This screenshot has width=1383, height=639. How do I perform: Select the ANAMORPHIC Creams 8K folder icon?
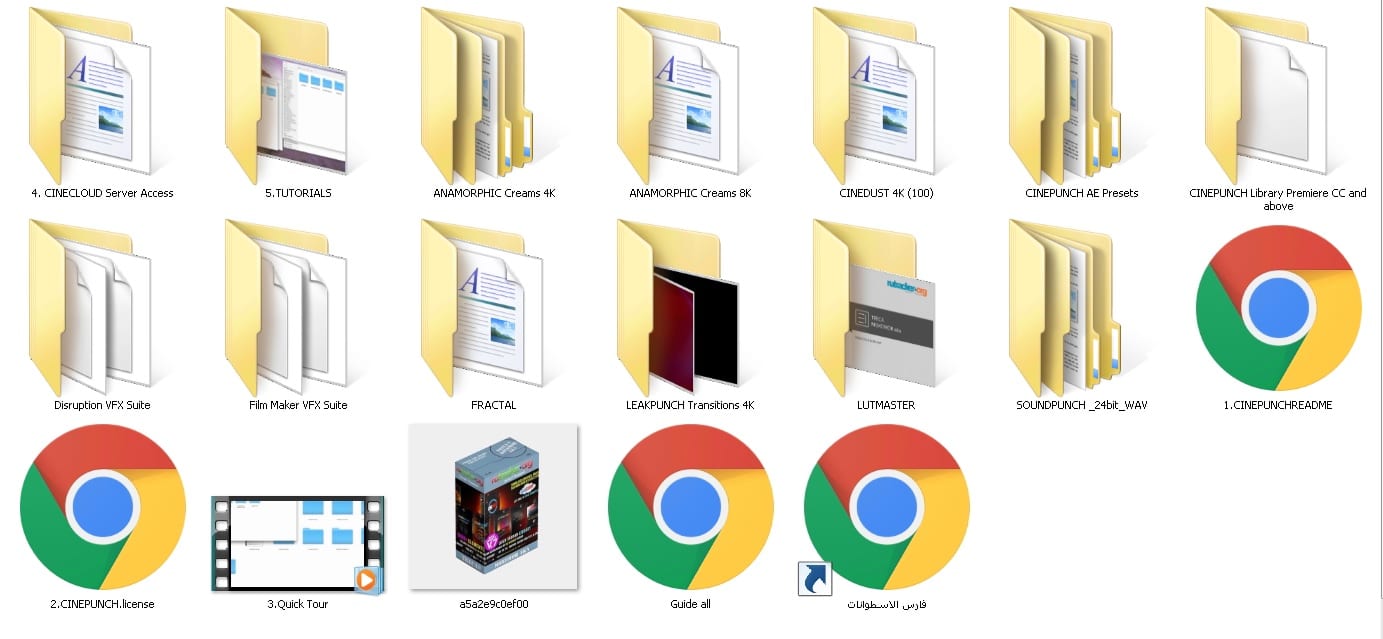coord(678,95)
